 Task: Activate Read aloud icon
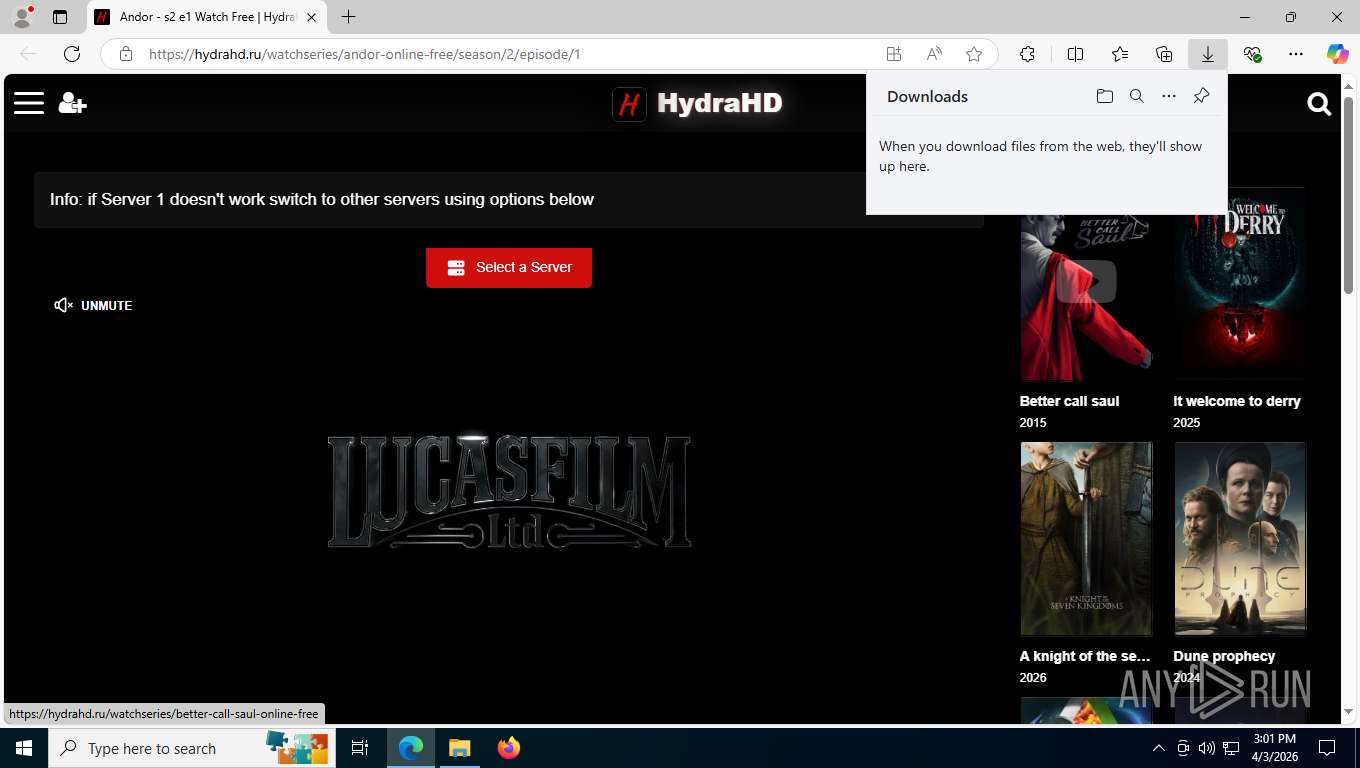click(933, 54)
